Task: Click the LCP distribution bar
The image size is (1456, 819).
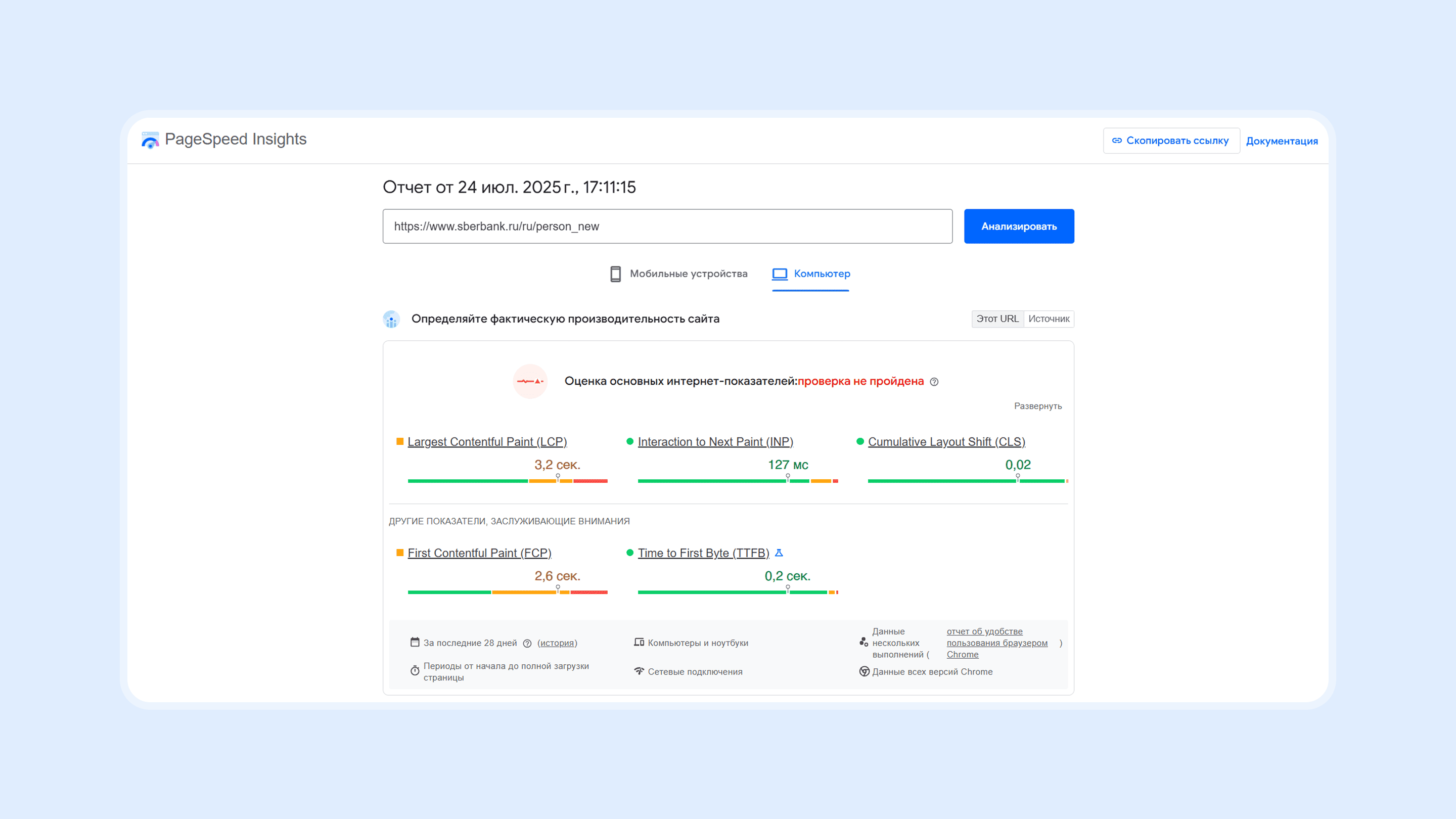Action: point(508,481)
